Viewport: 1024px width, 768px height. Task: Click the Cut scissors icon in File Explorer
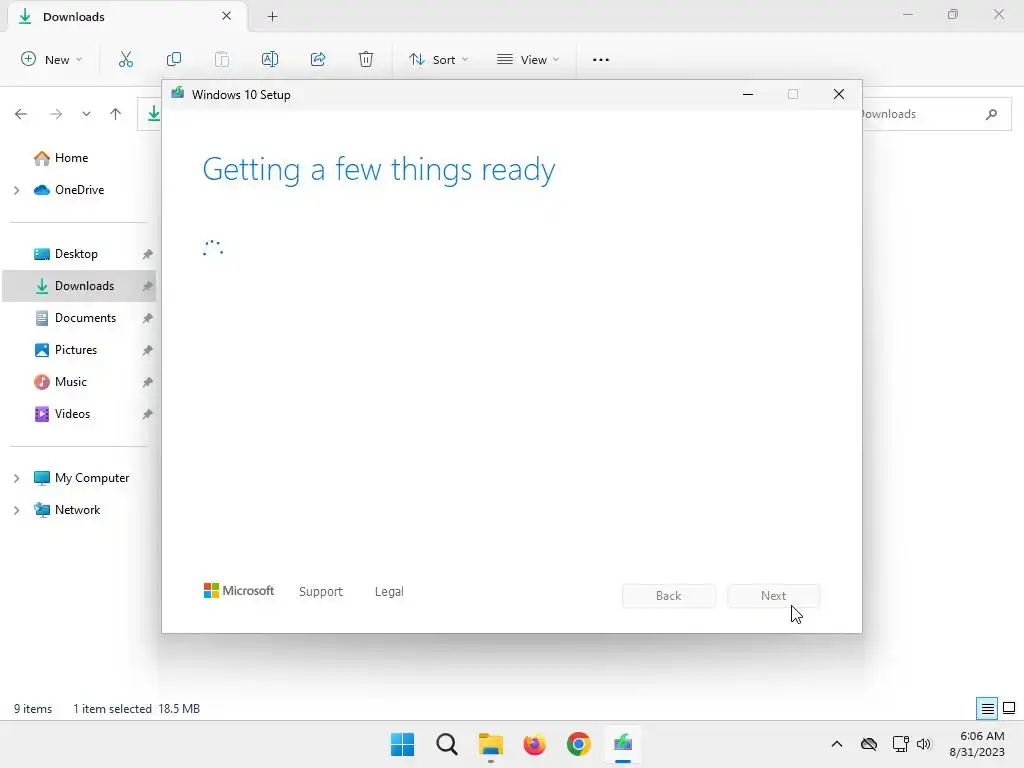pyautogui.click(x=125, y=59)
